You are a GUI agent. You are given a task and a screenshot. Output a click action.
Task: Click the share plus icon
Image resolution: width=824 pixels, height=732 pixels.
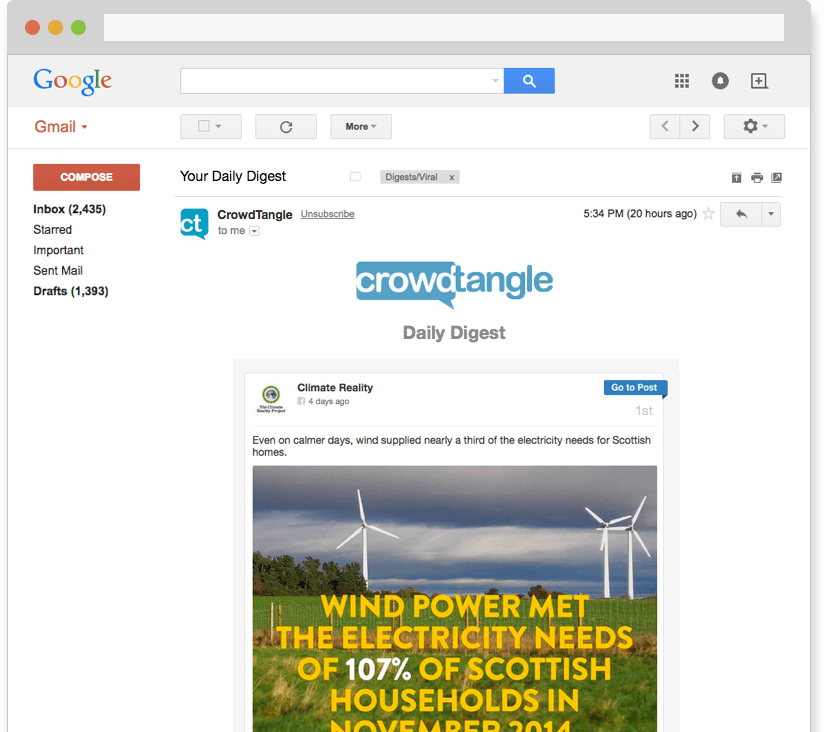[759, 81]
